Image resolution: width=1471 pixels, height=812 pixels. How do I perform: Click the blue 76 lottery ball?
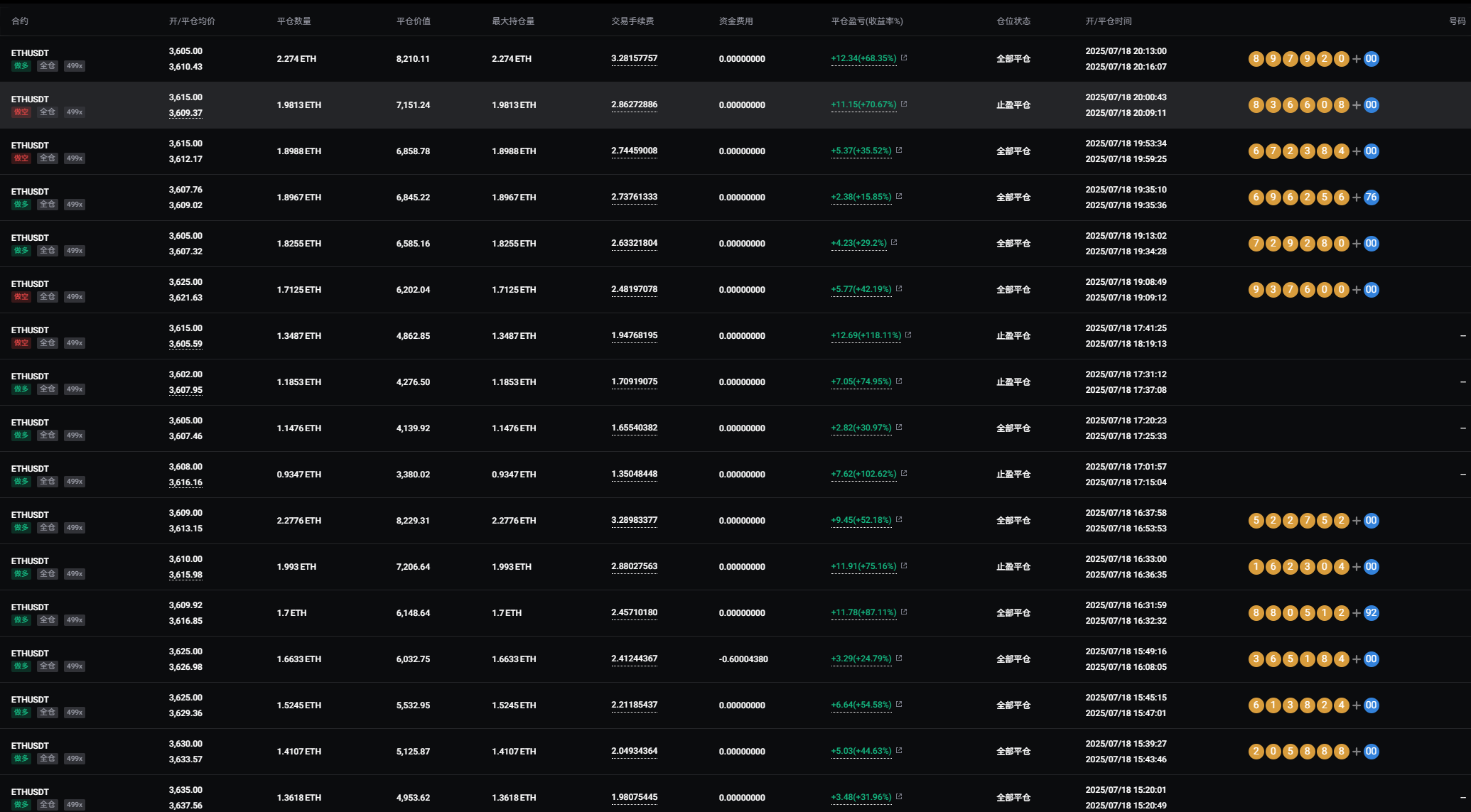click(x=1371, y=197)
